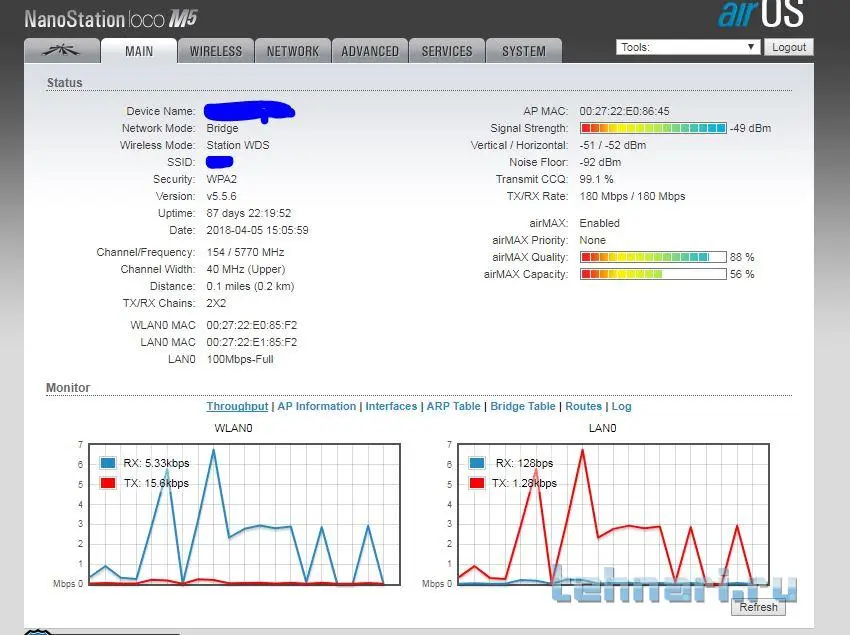Click the red TX legend square in LAN0 chart

(477, 483)
